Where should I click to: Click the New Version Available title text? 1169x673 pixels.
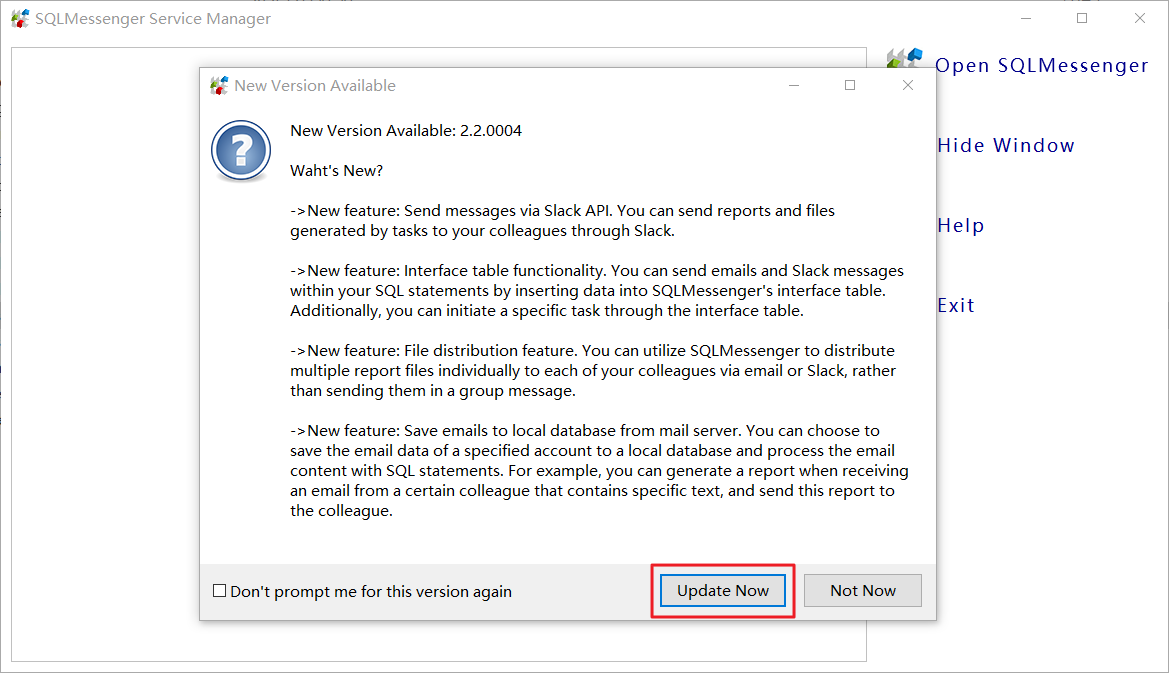[315, 86]
